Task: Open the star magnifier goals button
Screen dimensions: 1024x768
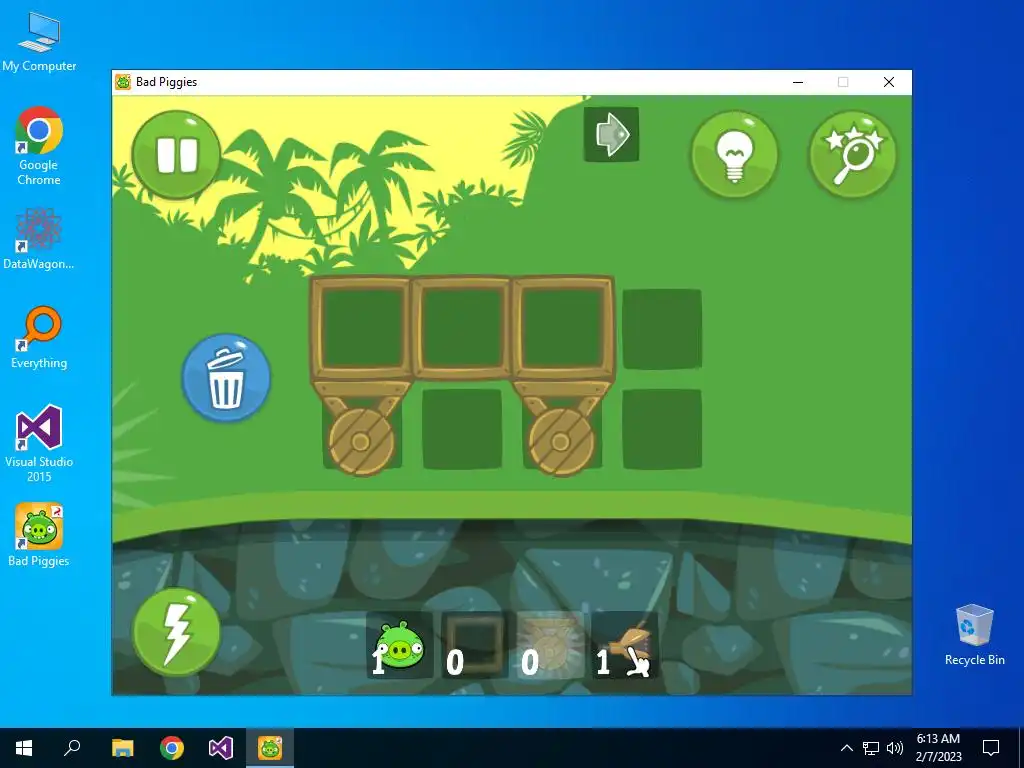Action: (x=852, y=155)
